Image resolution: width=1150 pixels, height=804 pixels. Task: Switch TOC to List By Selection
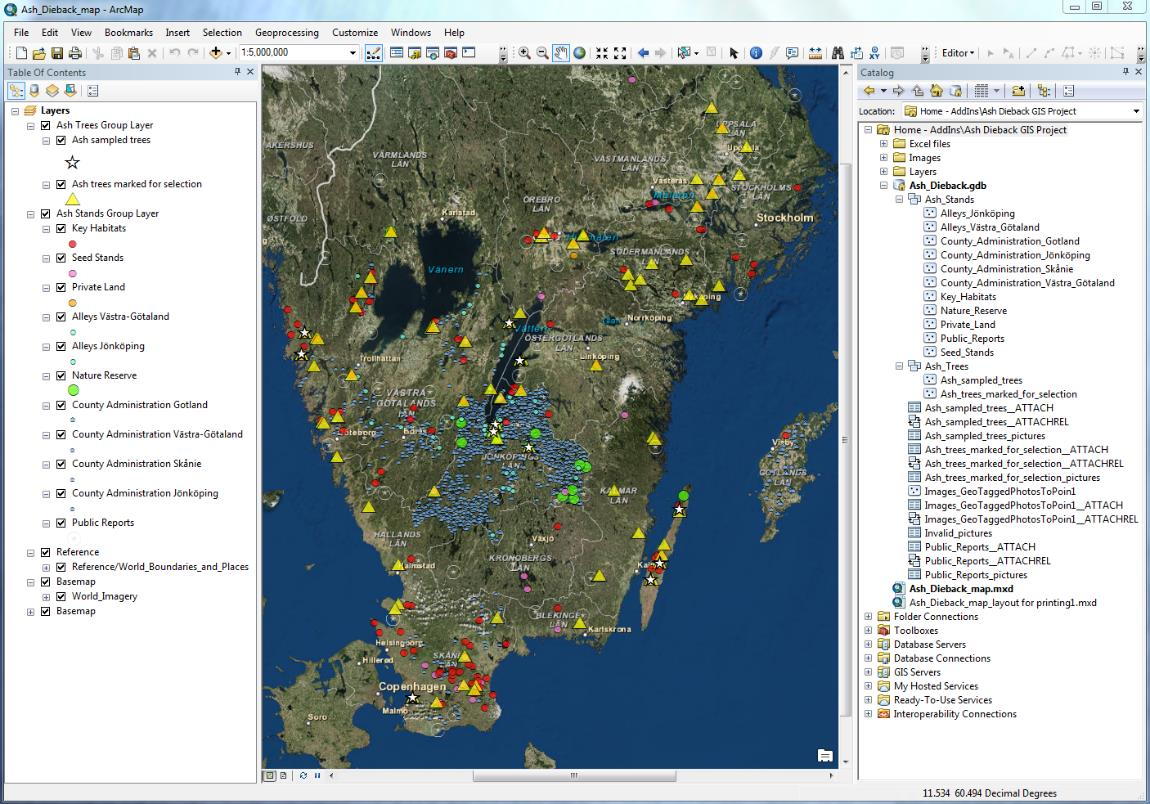click(x=70, y=91)
